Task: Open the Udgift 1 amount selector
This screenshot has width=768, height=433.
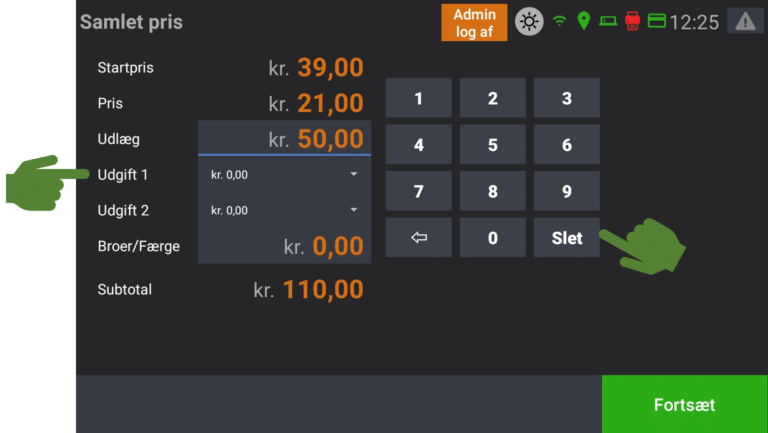Action: (285, 174)
